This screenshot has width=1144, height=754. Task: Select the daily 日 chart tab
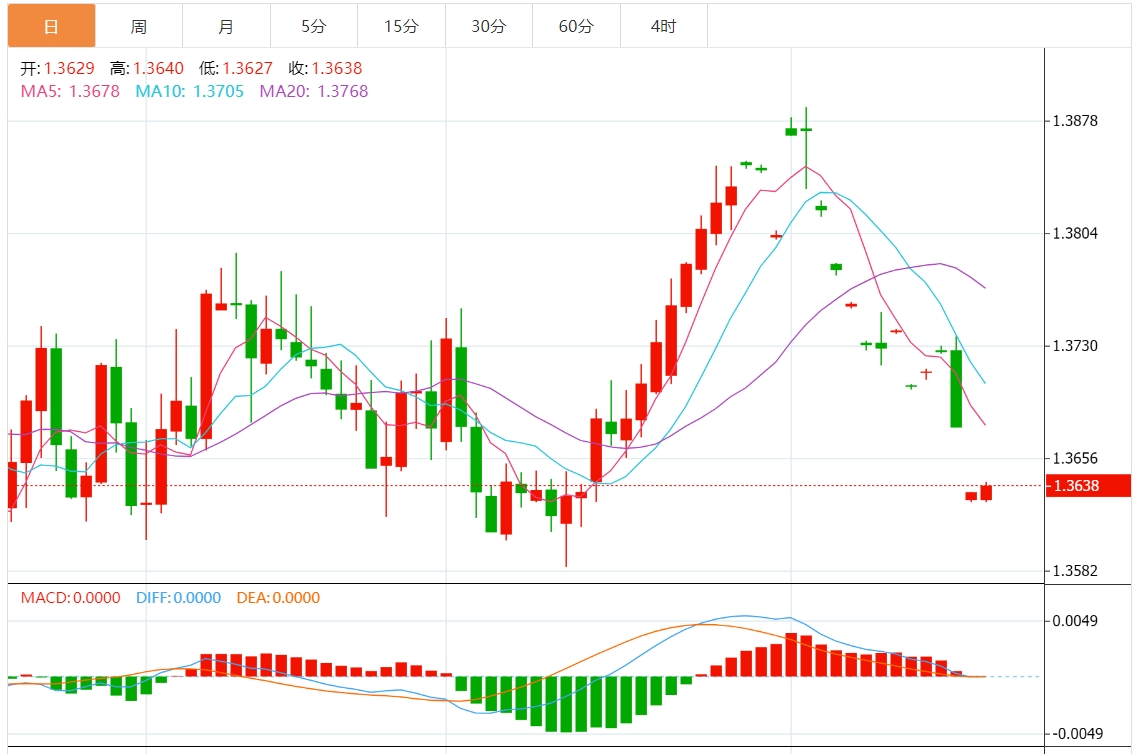pos(51,26)
